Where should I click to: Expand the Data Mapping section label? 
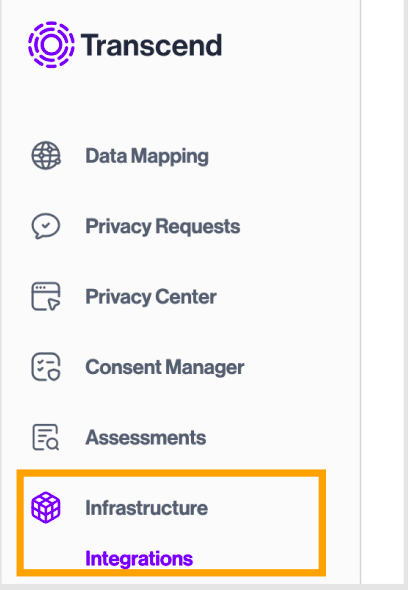[x=147, y=156]
